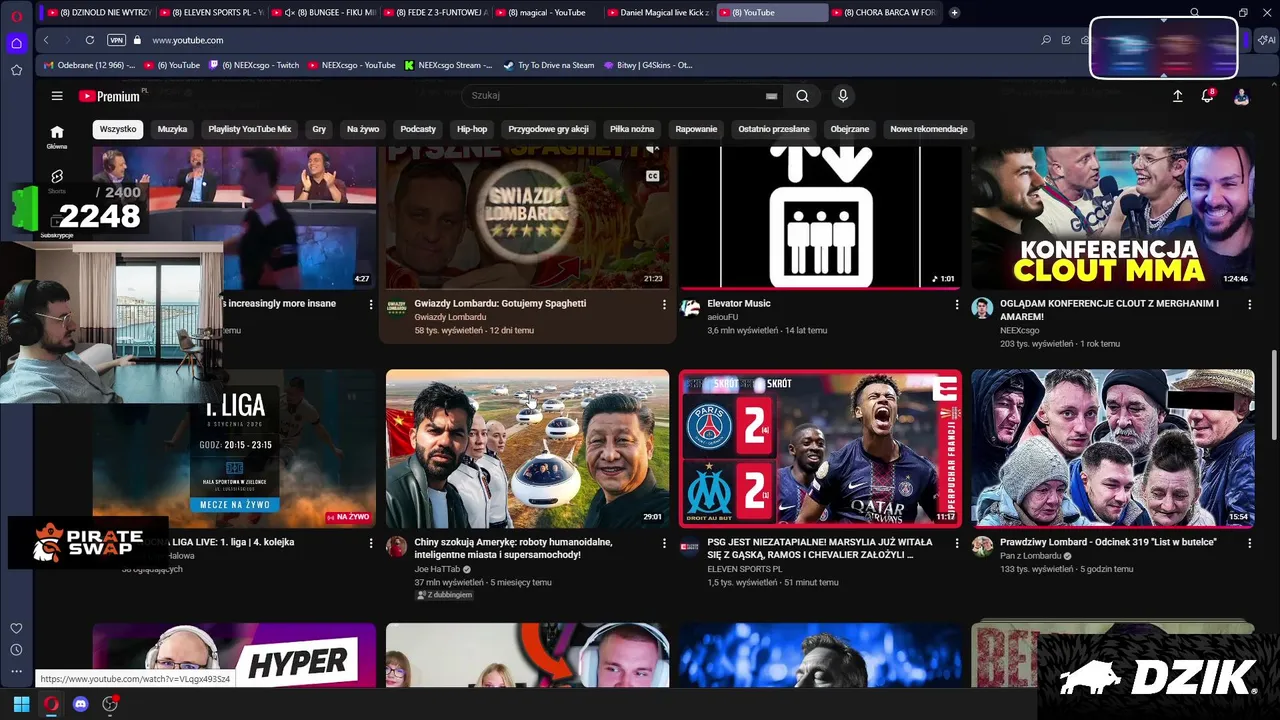Open bookmarks star in Opera sidebar

[16, 70]
